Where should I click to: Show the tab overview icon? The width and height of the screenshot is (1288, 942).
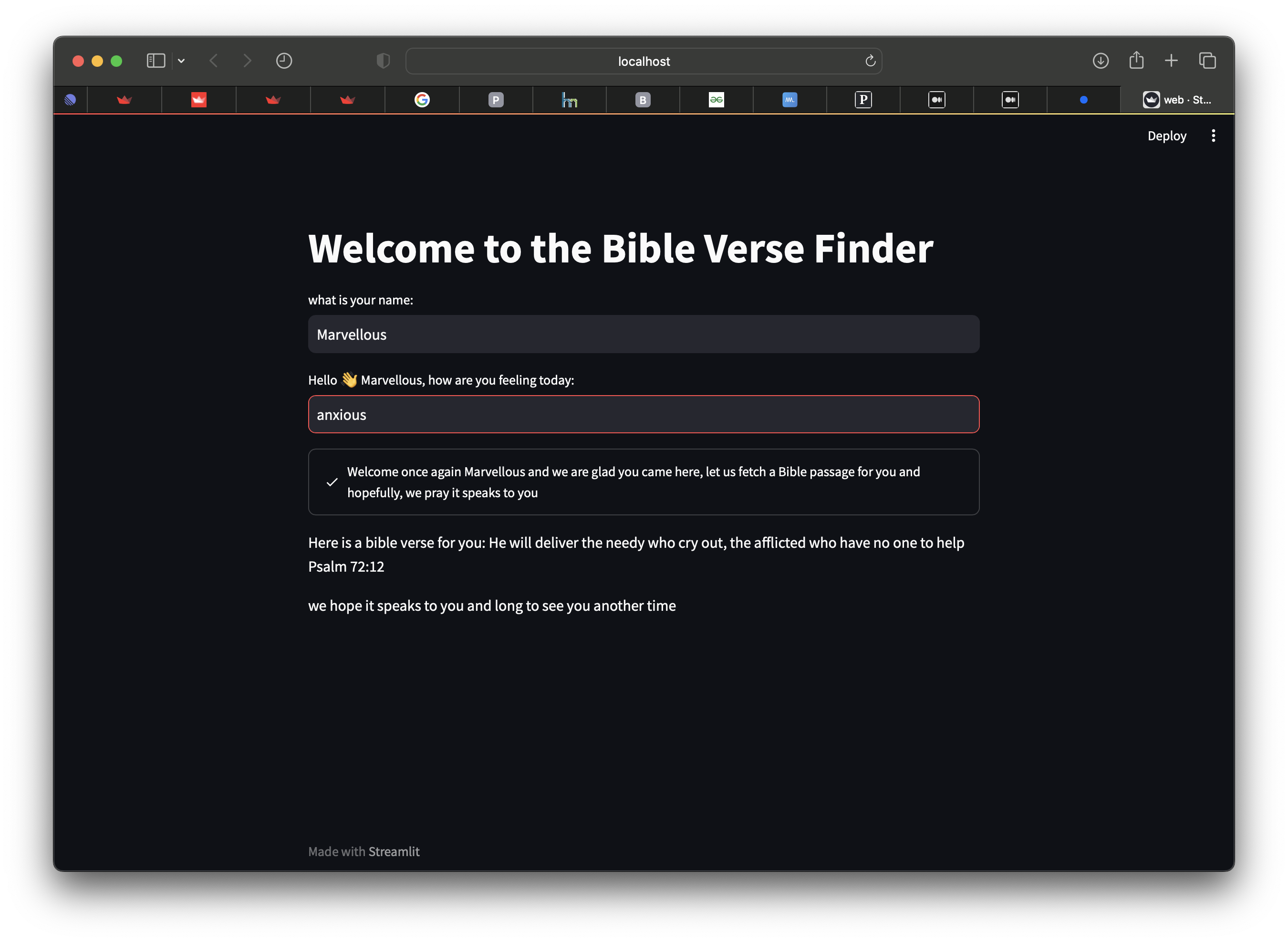point(1207,61)
